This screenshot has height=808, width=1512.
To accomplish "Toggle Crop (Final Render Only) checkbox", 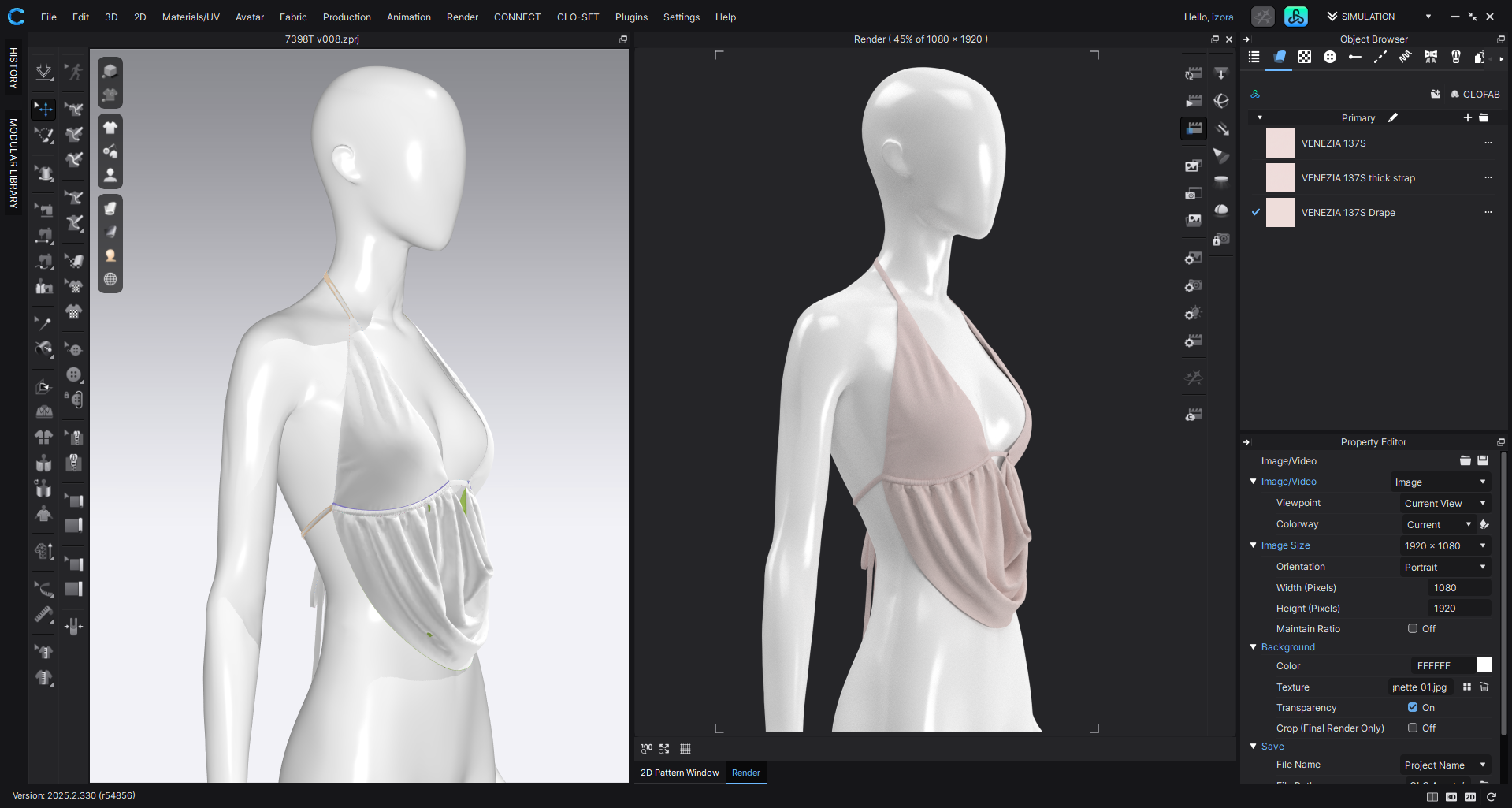I will click(x=1413, y=728).
